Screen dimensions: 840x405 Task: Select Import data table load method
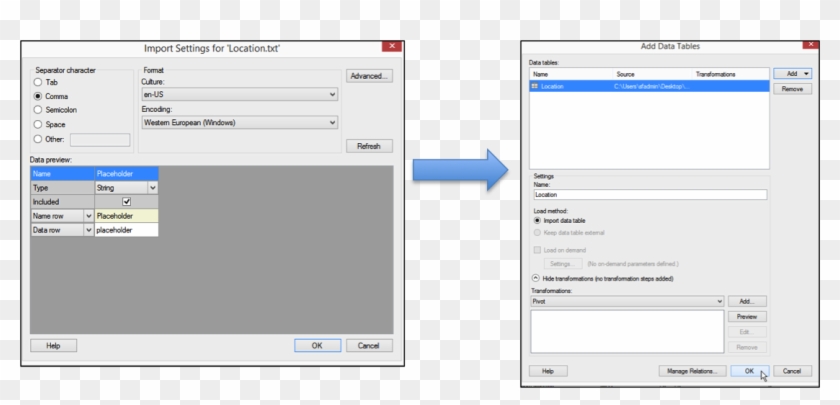[537, 220]
